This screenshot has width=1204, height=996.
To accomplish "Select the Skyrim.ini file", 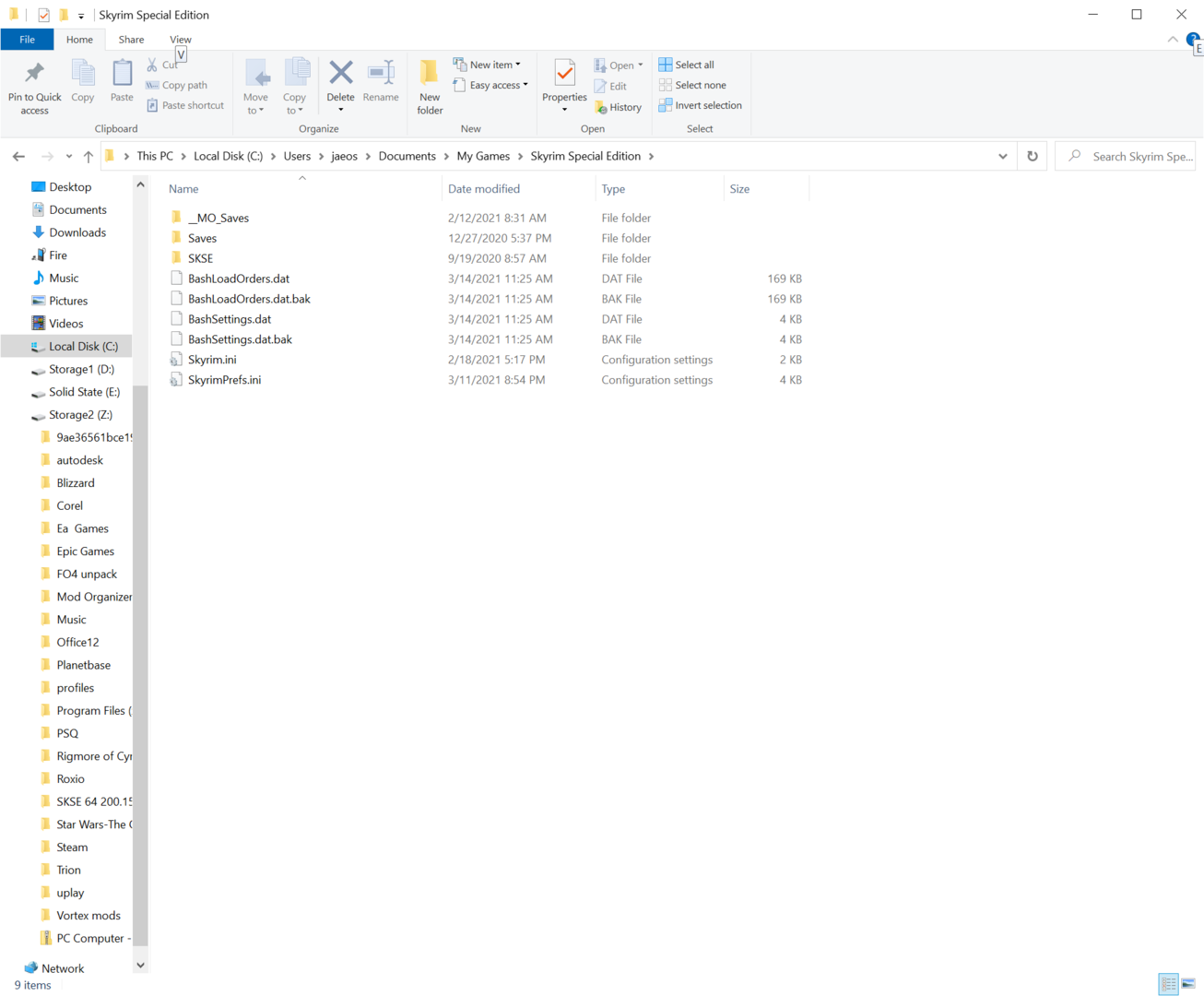I will pyautogui.click(x=212, y=360).
